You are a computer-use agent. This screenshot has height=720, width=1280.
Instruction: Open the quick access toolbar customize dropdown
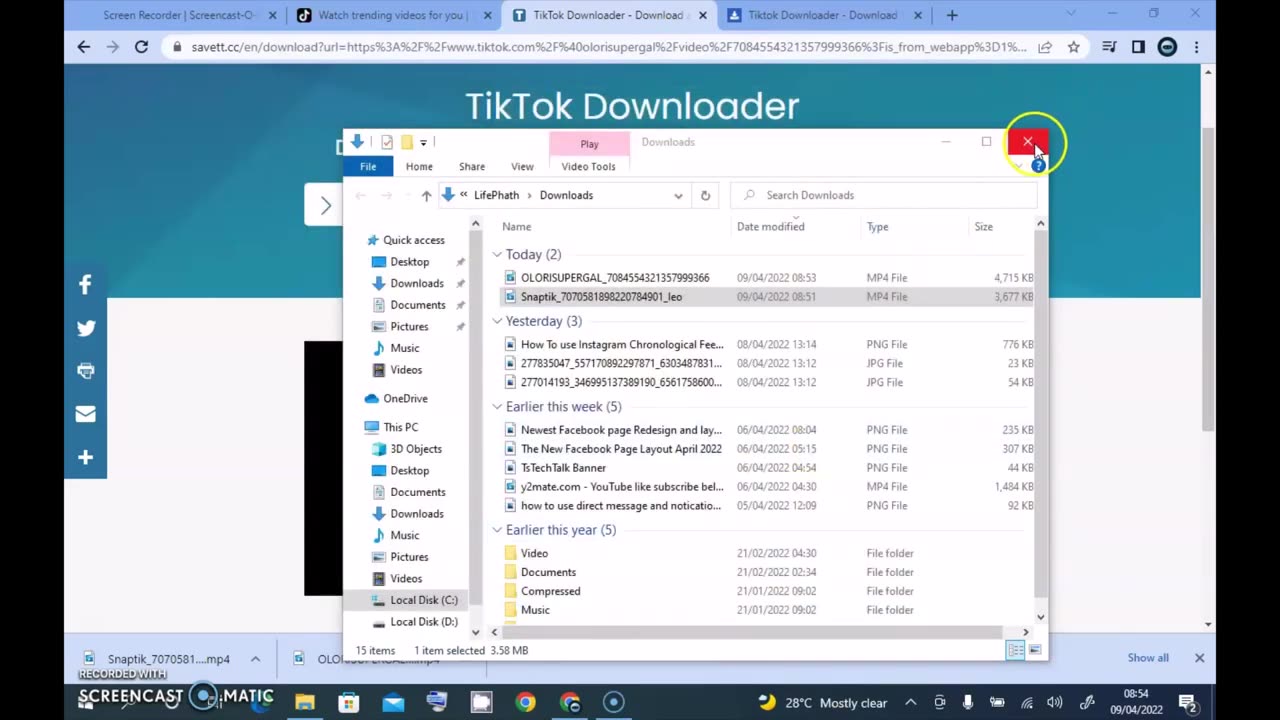423,142
